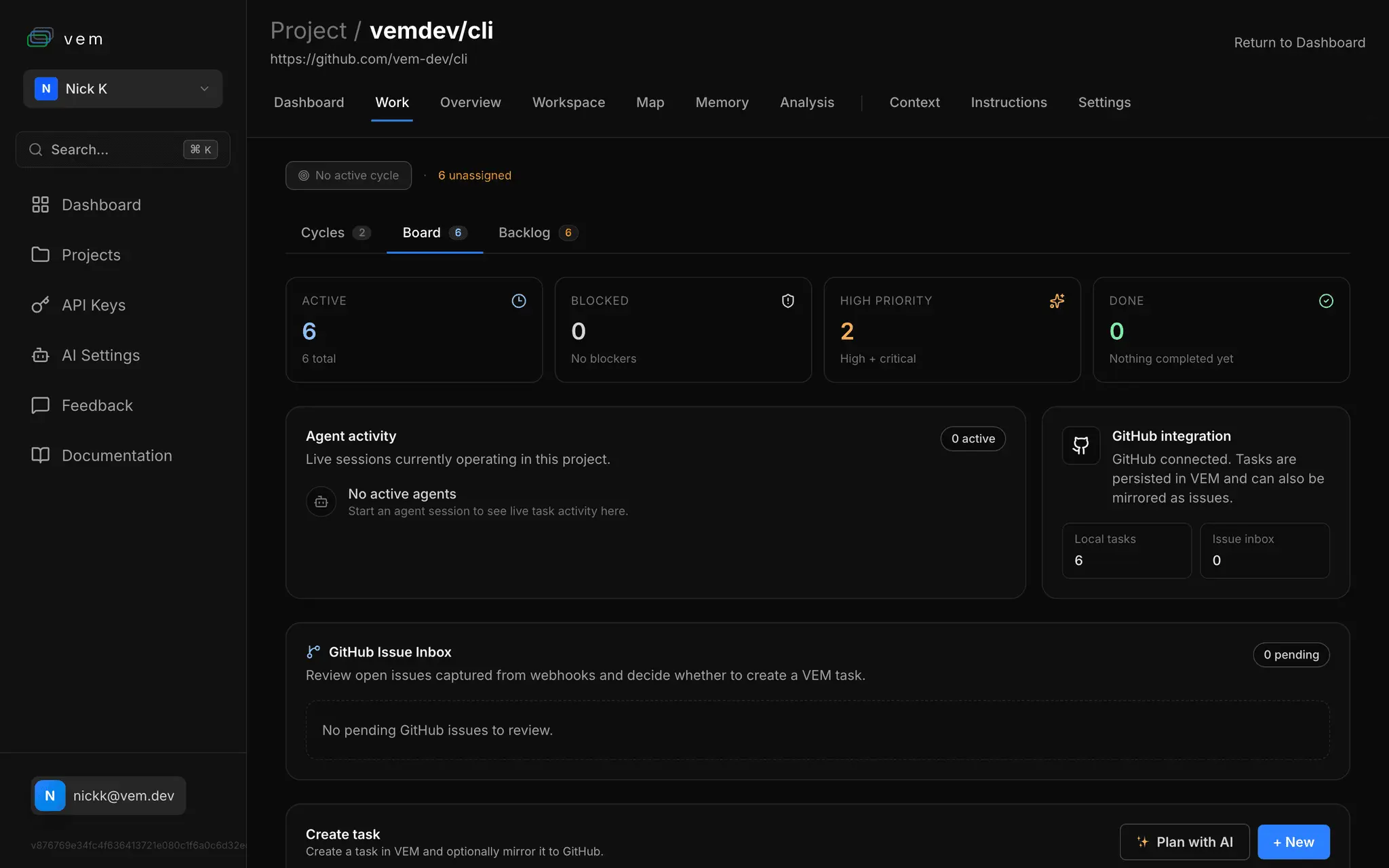The height and width of the screenshot is (868, 1389).
Task: Click the AI Settings robot icon
Action: pyautogui.click(x=41, y=355)
